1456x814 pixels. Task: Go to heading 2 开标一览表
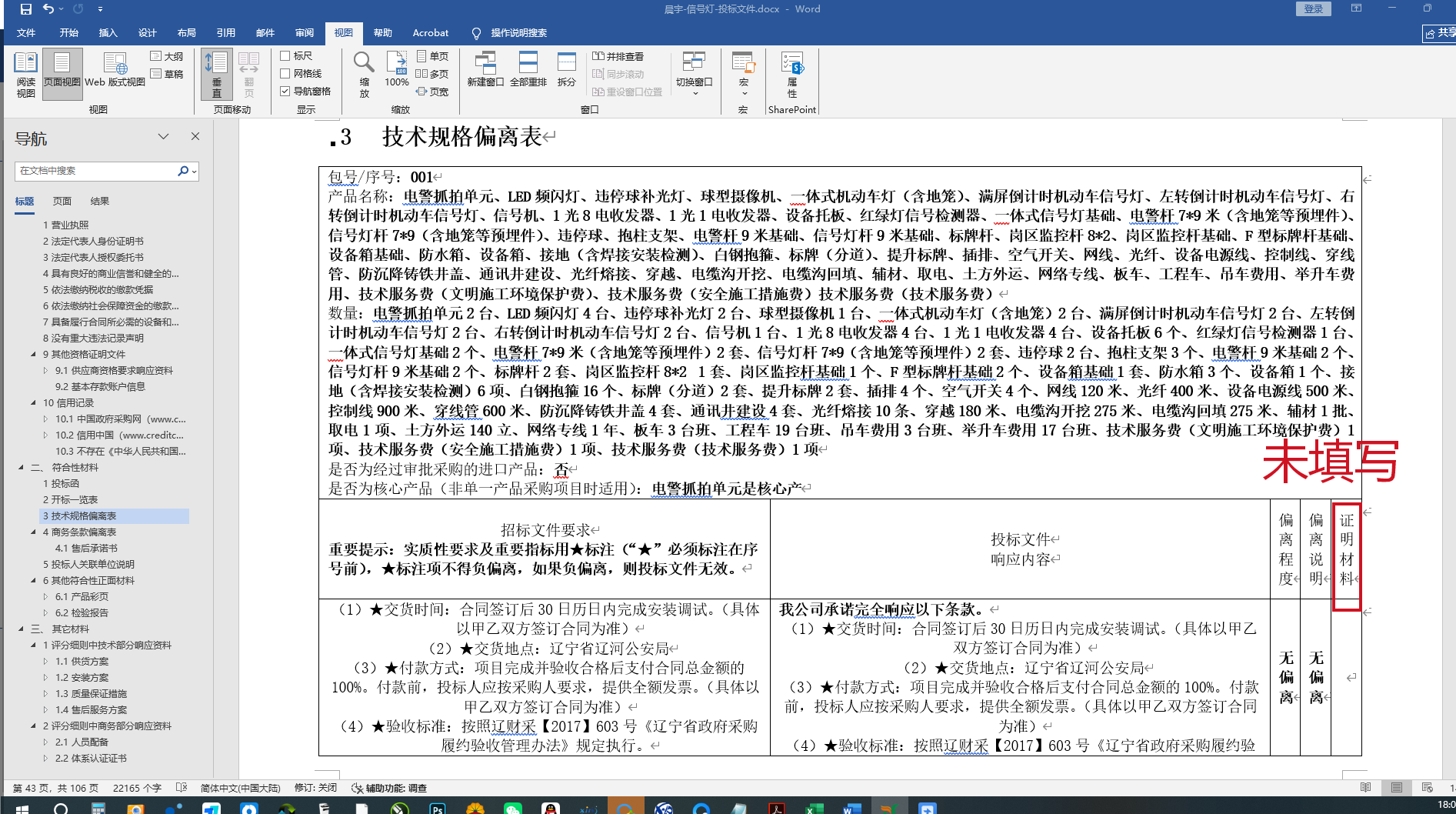(71, 500)
